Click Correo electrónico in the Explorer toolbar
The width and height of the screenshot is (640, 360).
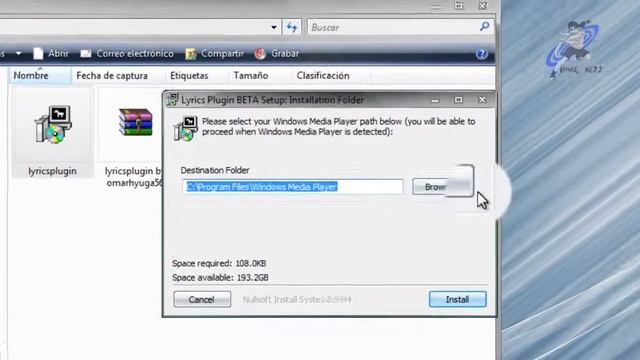(x=127, y=53)
